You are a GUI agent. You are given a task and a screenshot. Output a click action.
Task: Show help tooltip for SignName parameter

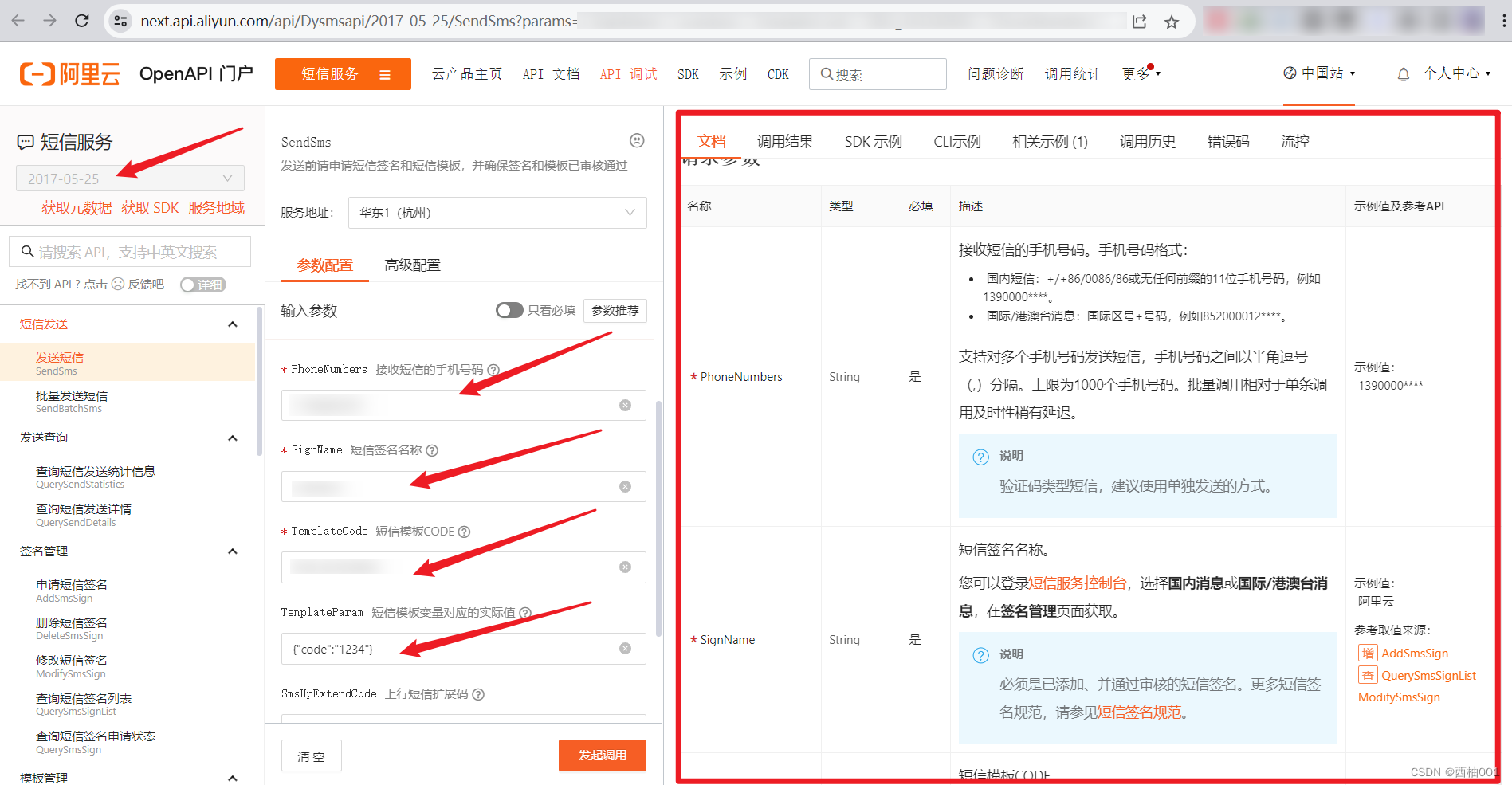pos(432,450)
